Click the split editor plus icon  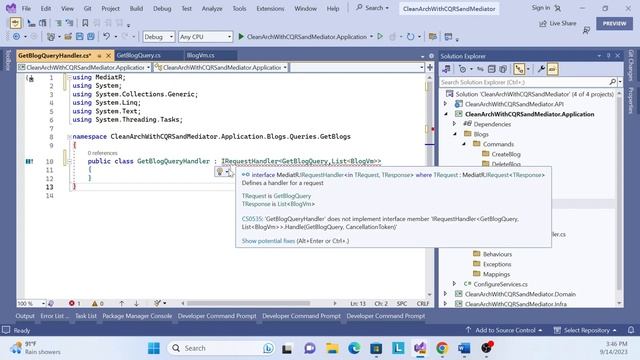pyautogui.click(x=430, y=67)
